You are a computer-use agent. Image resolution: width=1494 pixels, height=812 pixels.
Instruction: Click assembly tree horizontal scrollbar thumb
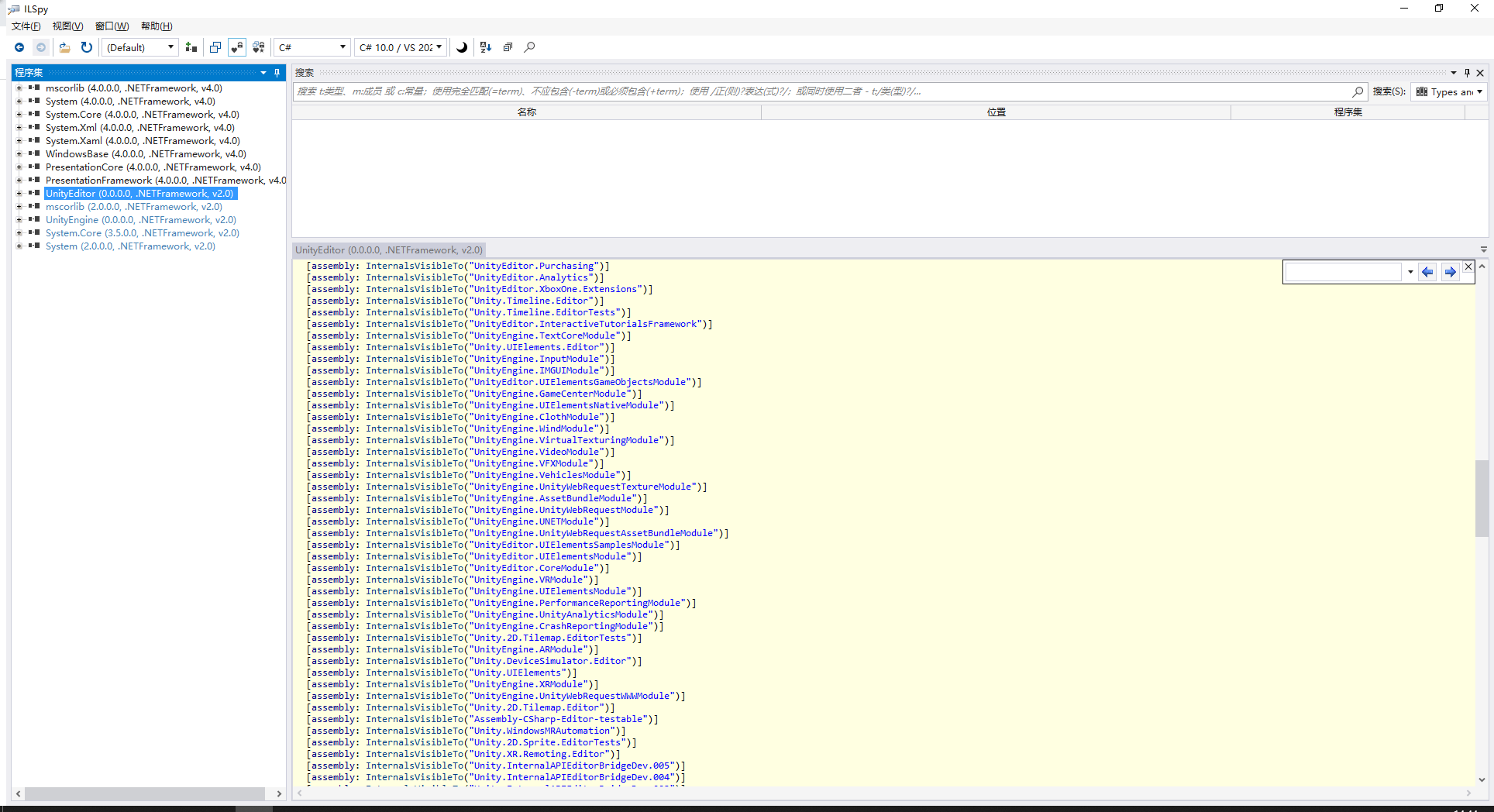click(x=145, y=794)
